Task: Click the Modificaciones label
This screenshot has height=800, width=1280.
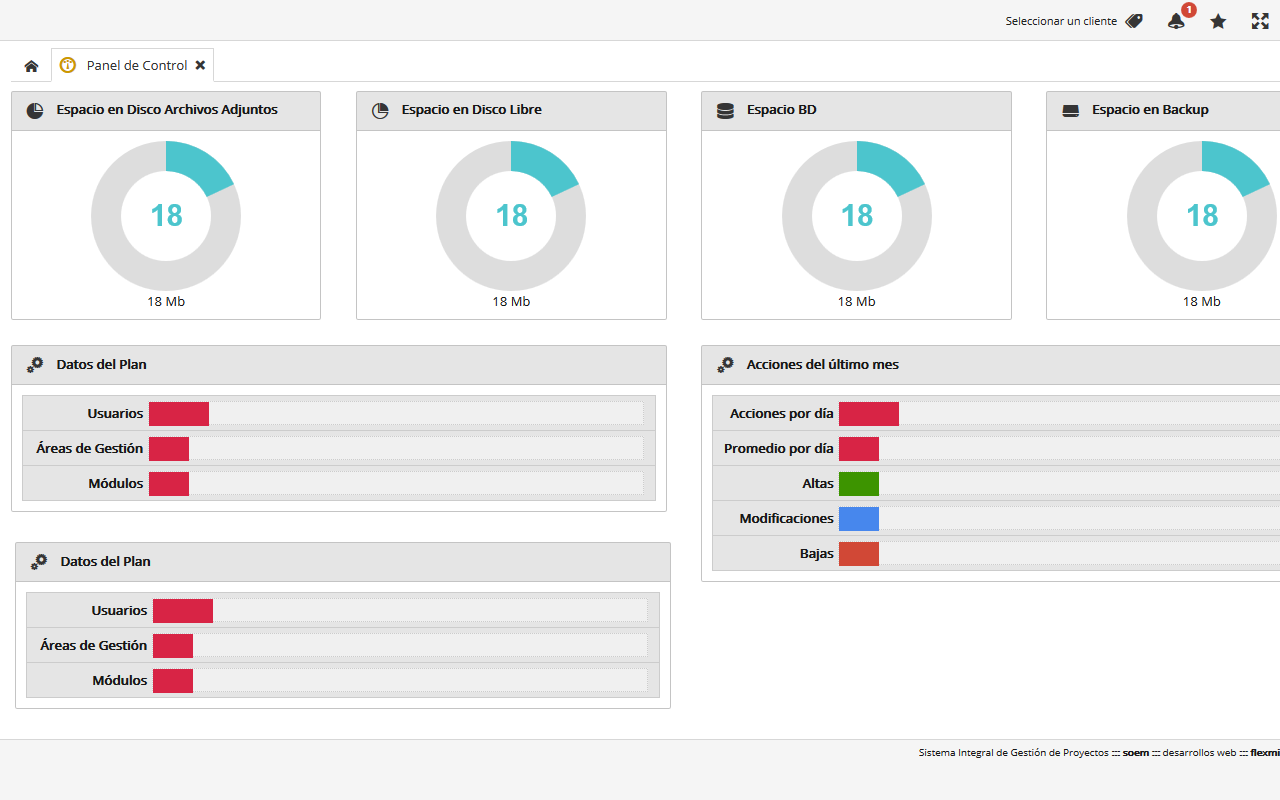Action: (787, 518)
